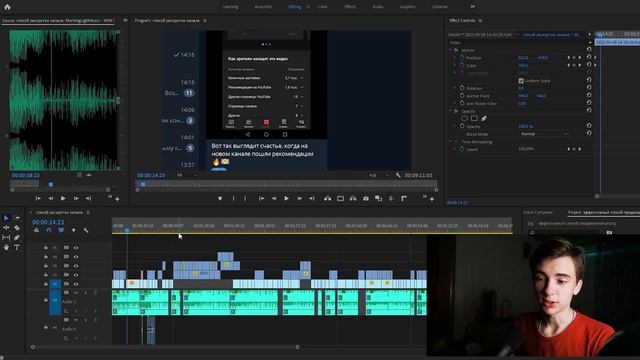
Task: Show more workspaces overflow chevron
Action: [x=473, y=7]
